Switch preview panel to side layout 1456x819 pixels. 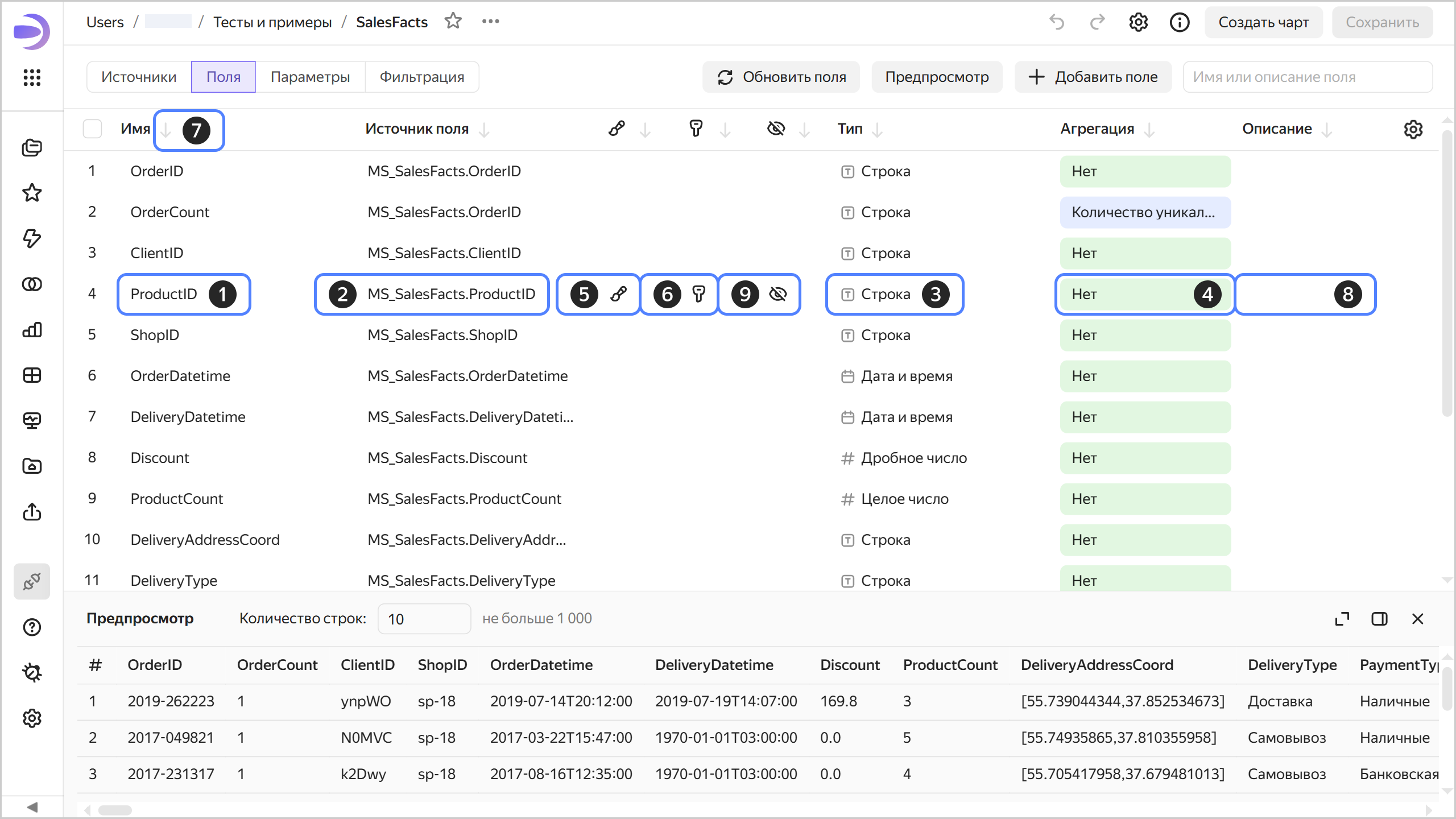pyautogui.click(x=1379, y=619)
